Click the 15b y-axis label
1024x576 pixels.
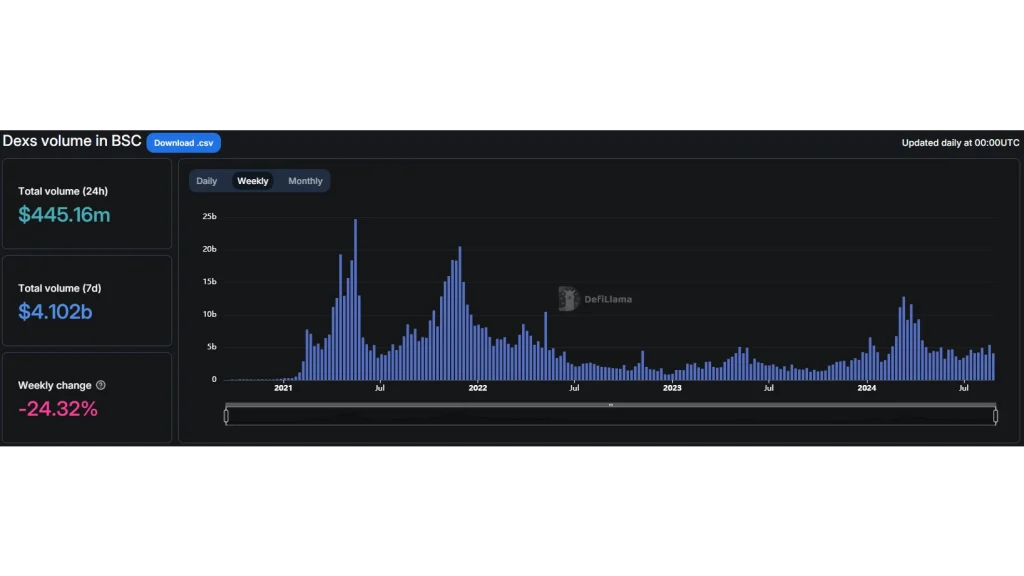point(210,281)
